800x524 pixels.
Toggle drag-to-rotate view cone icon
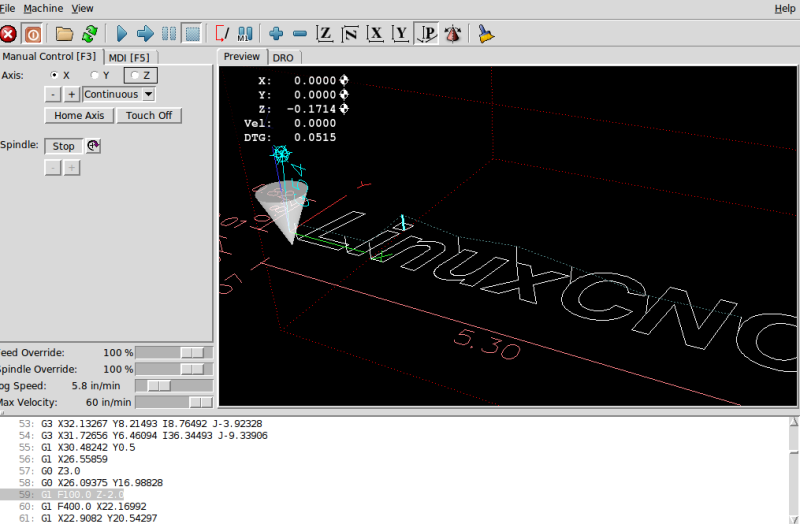pos(453,34)
